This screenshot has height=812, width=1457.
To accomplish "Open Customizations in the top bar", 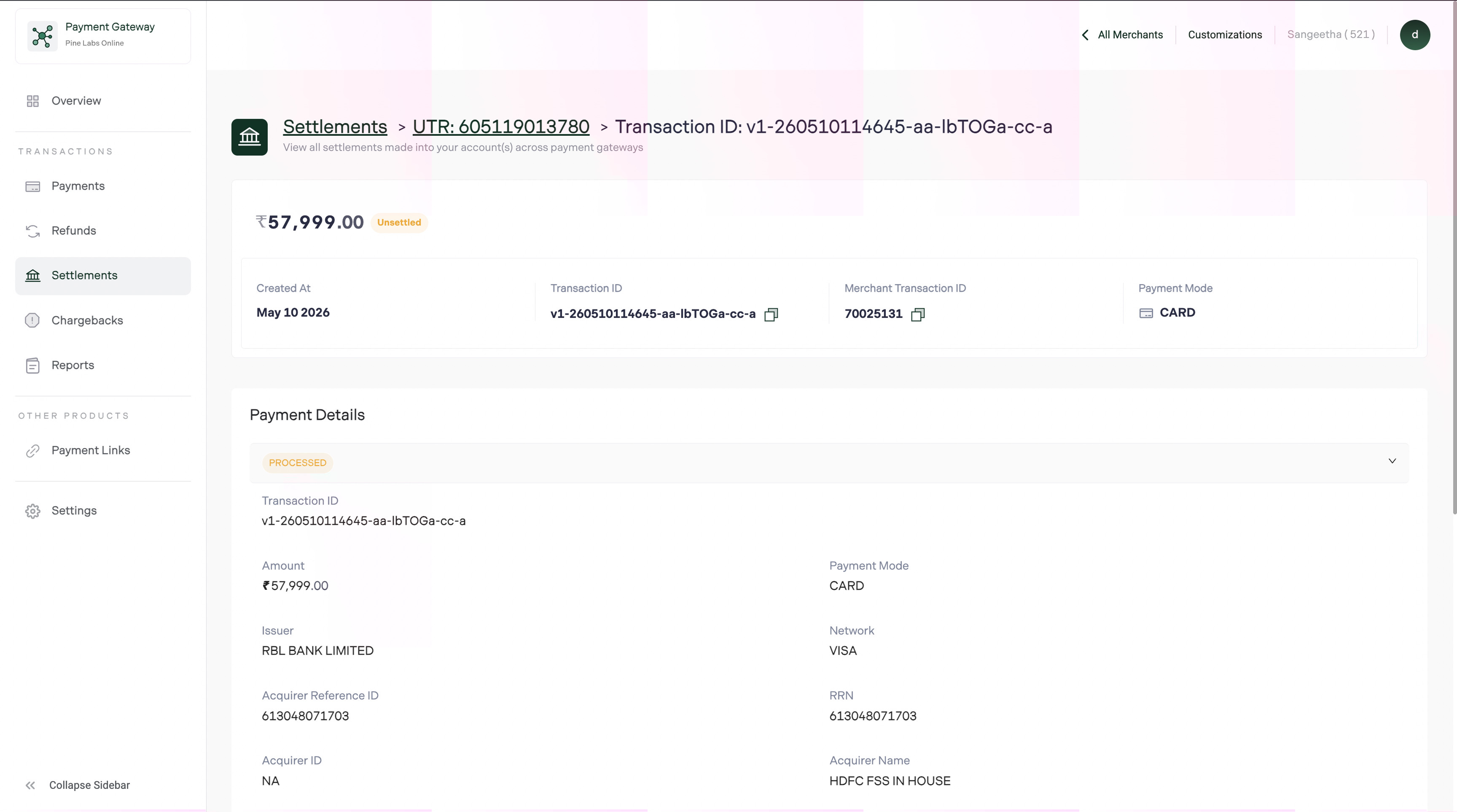I will [x=1225, y=35].
